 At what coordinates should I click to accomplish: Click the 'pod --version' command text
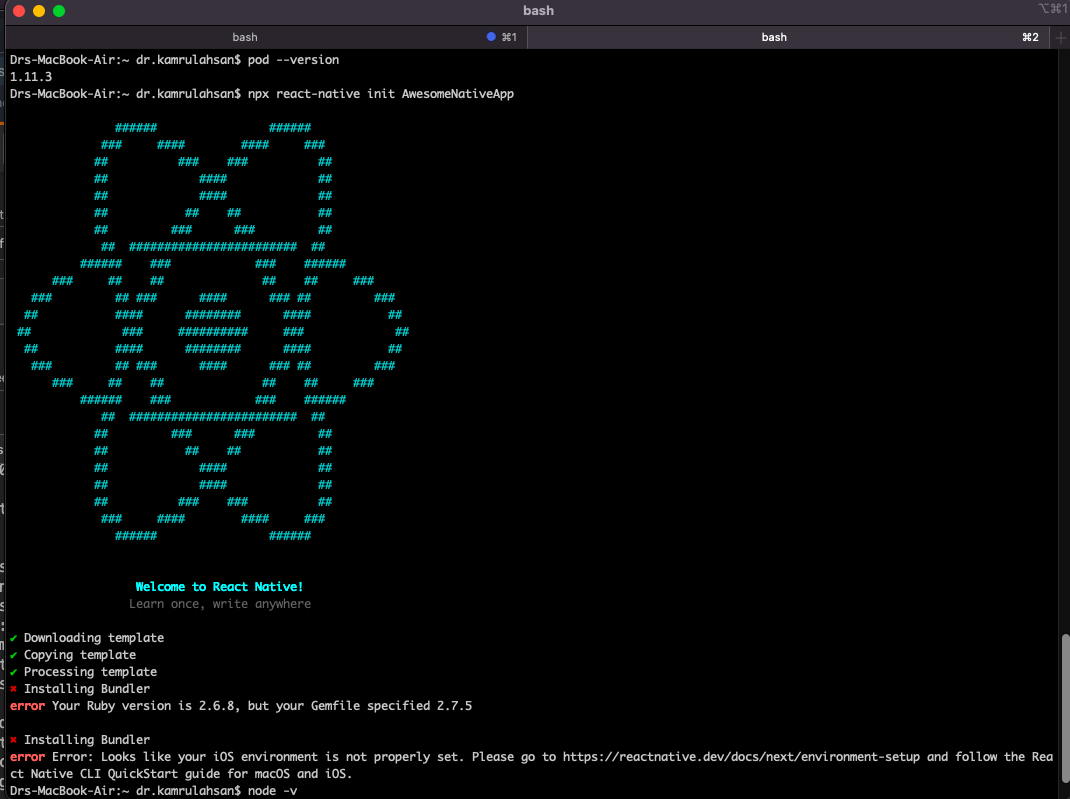point(293,59)
